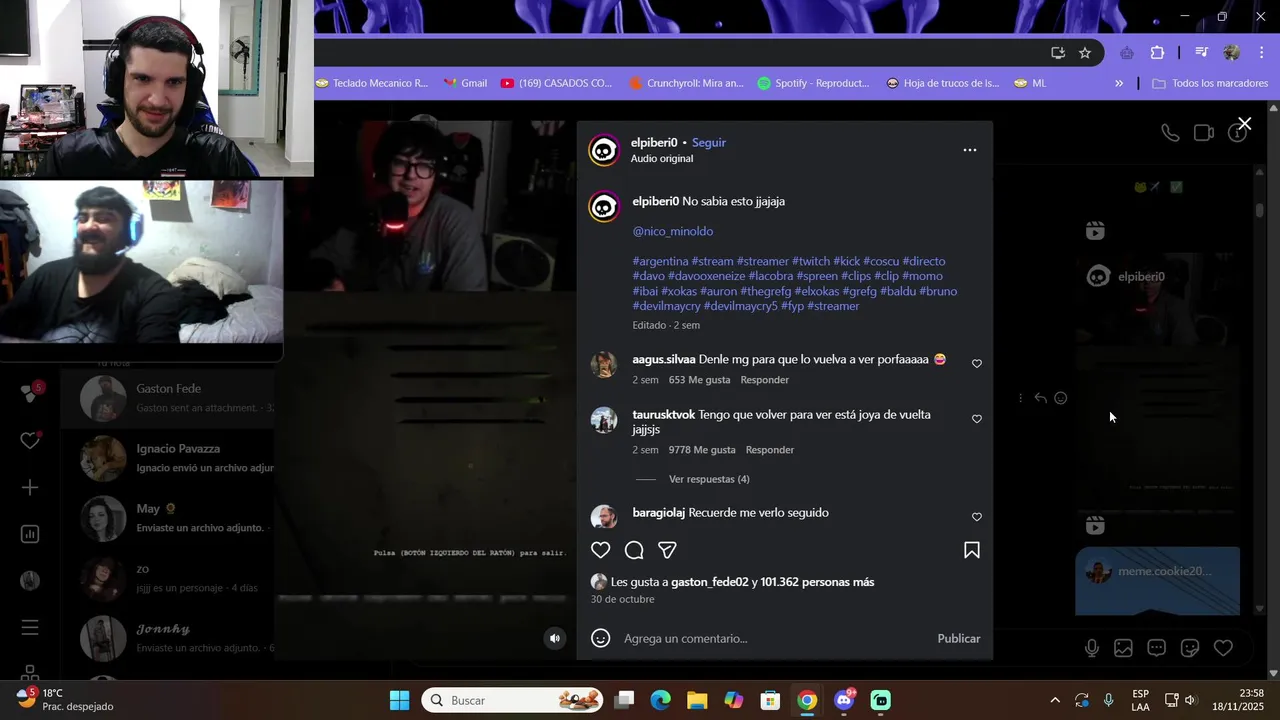This screenshot has height=720, width=1280.
Task: Click the Publicar button
Action: point(959,638)
